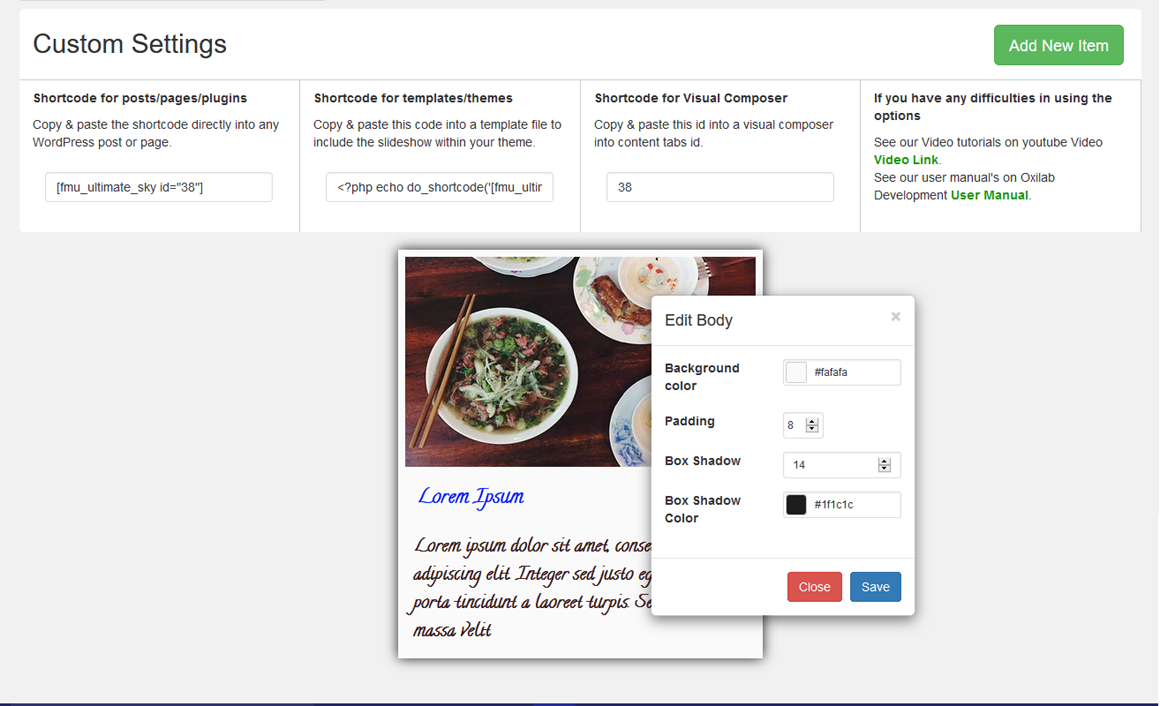Image resolution: width=1160 pixels, height=706 pixels.
Task: Click the 'Shortcode for posts/pages/plugins' heading
Action: tap(140, 98)
